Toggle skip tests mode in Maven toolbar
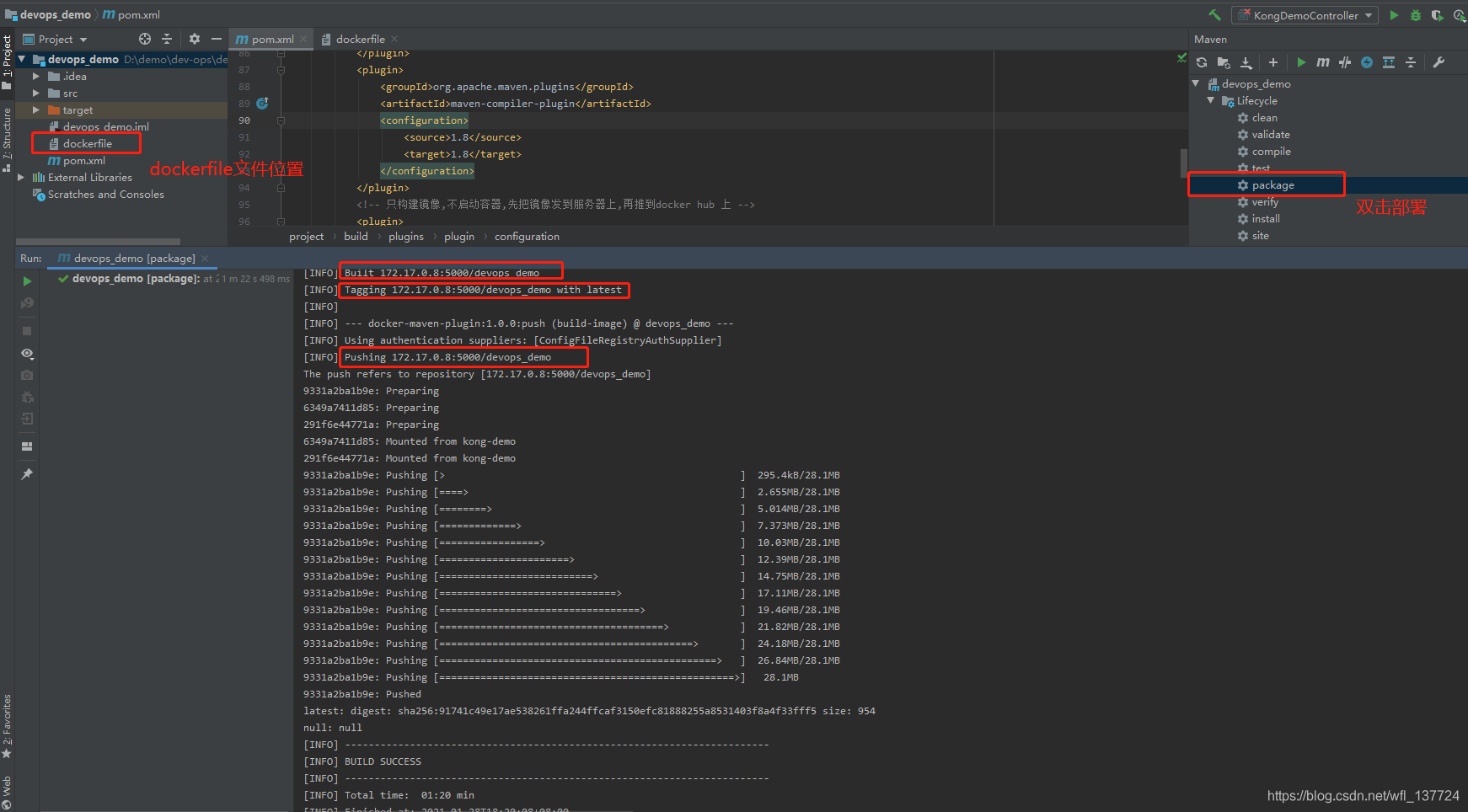The height and width of the screenshot is (812, 1468). (x=1367, y=62)
